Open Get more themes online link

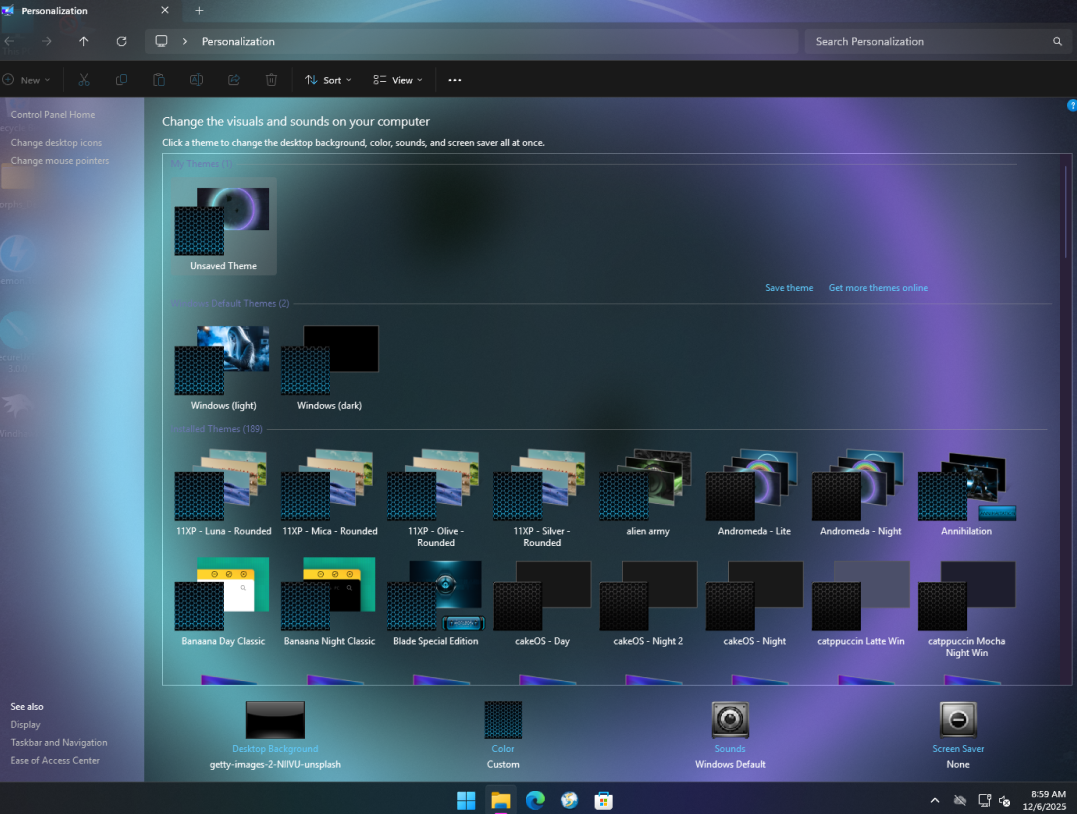(878, 288)
